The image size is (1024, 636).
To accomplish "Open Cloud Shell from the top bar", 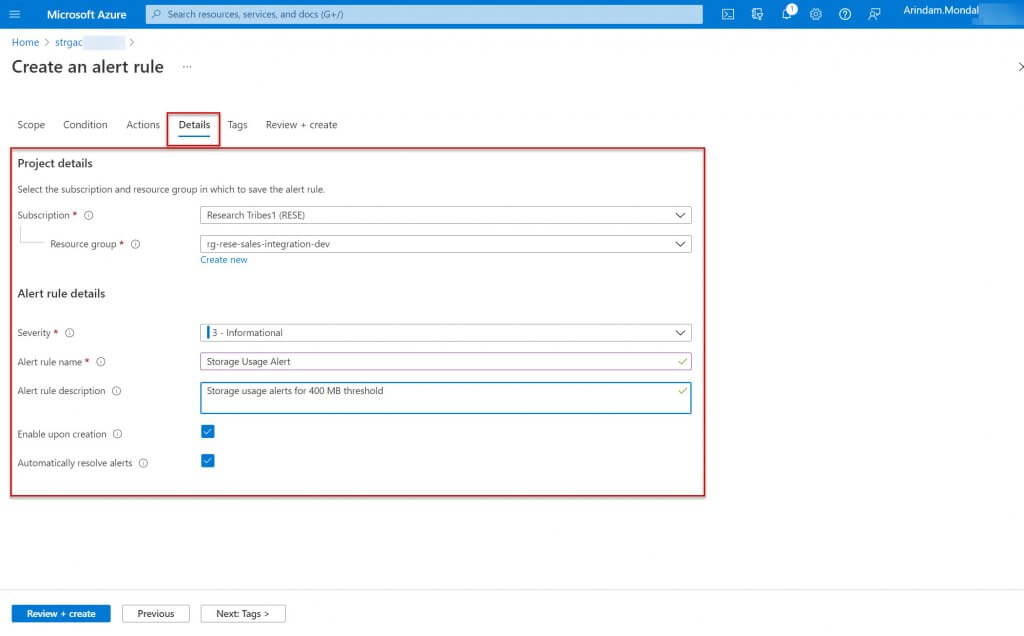I will pos(728,14).
